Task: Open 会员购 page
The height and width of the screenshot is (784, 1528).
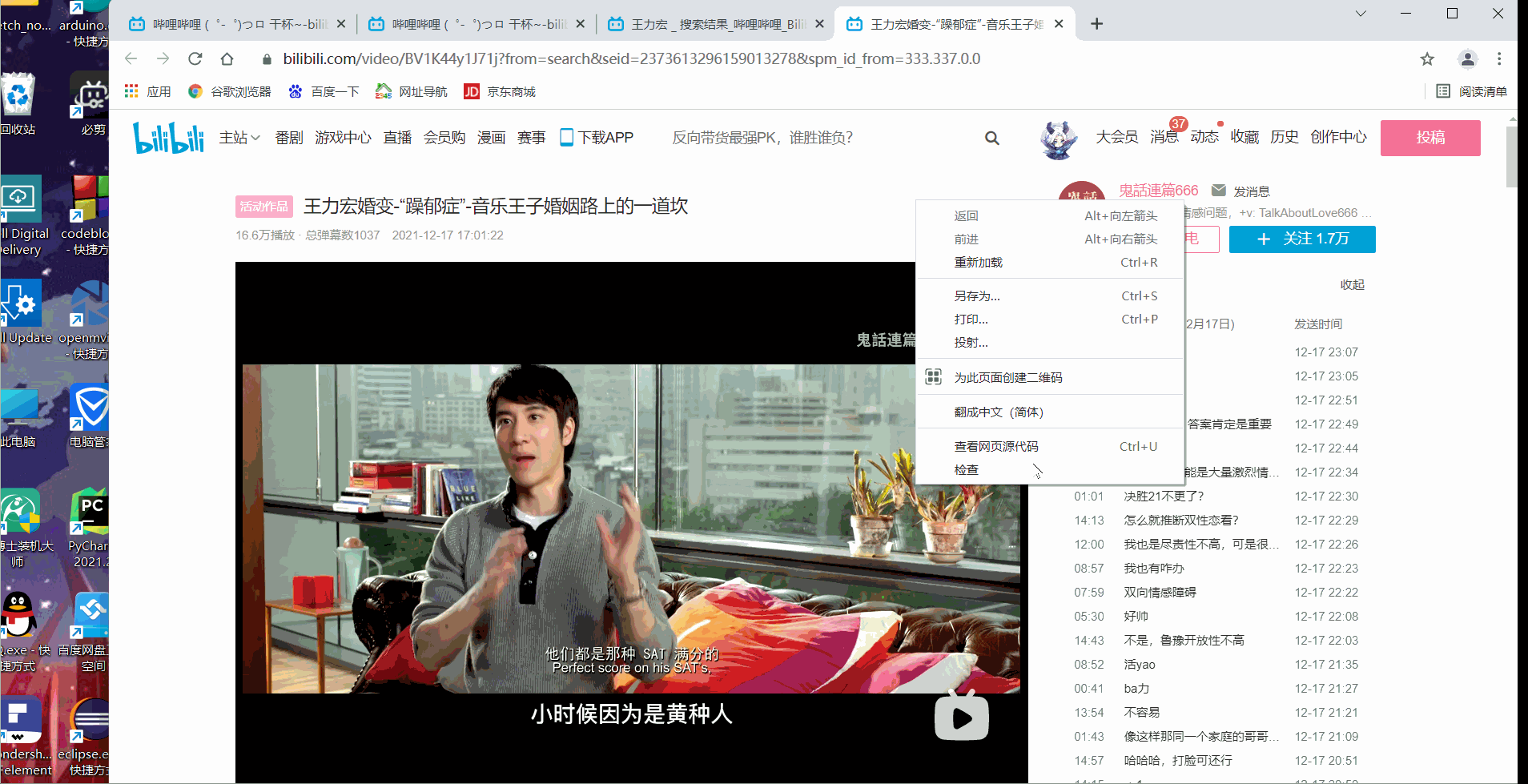Action: tap(444, 138)
